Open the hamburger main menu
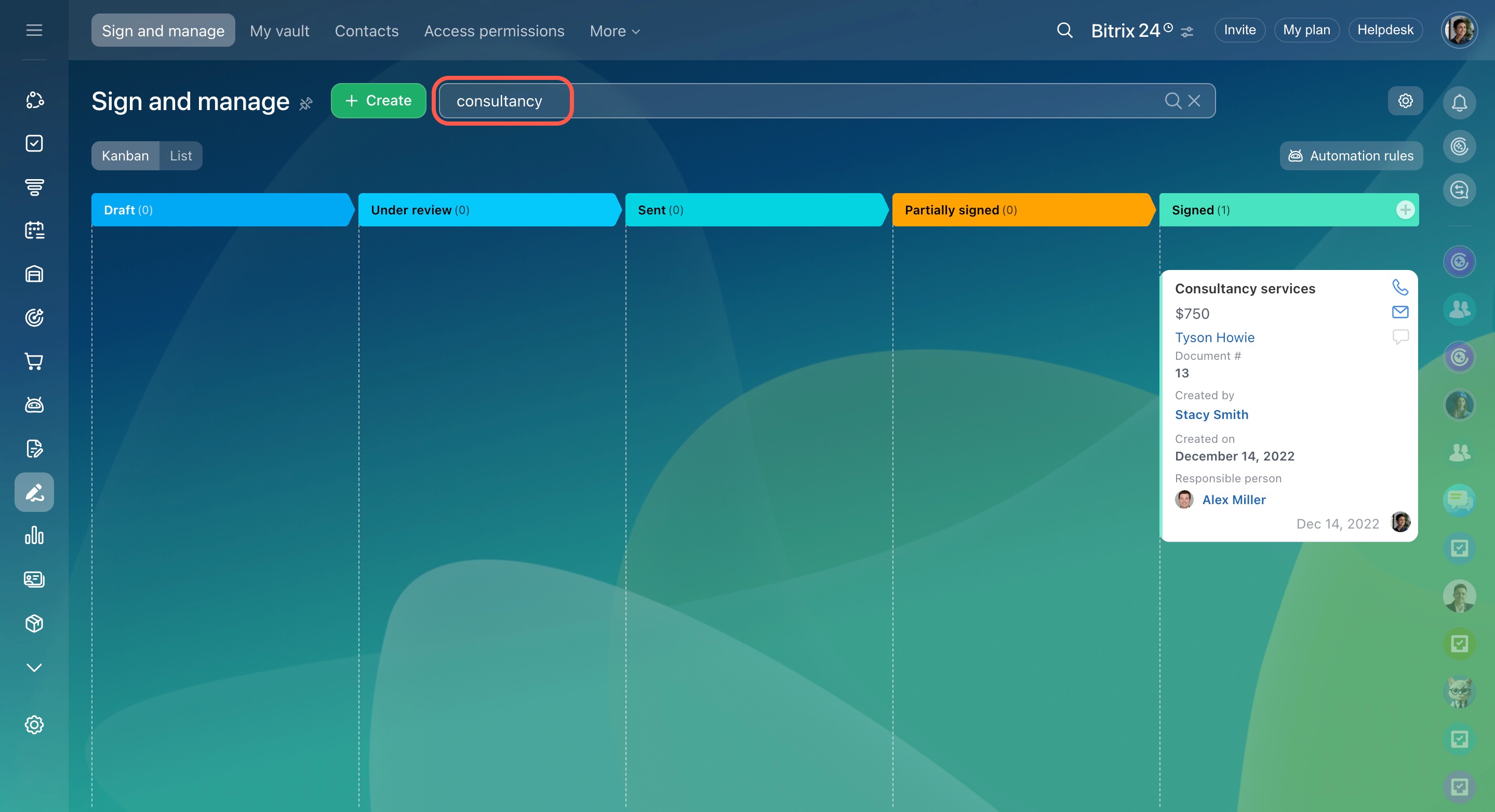This screenshot has width=1495, height=812. point(34,30)
